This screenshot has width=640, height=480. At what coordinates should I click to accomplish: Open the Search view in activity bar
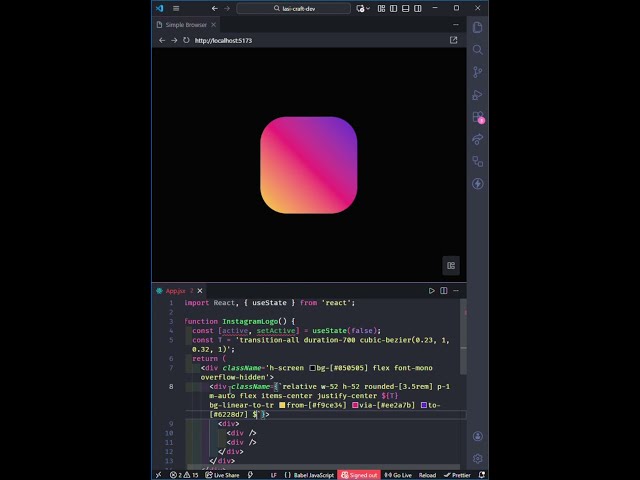(477, 50)
